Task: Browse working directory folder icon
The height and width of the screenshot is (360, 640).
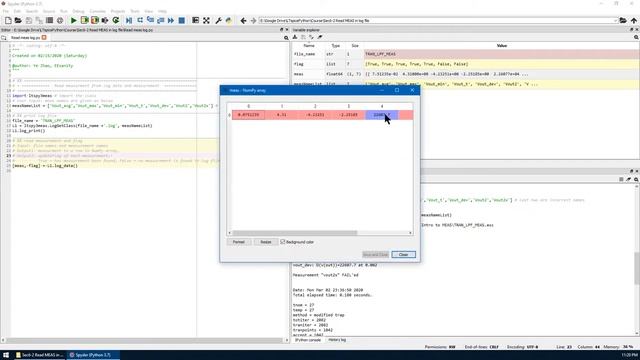Action: coord(623,20)
